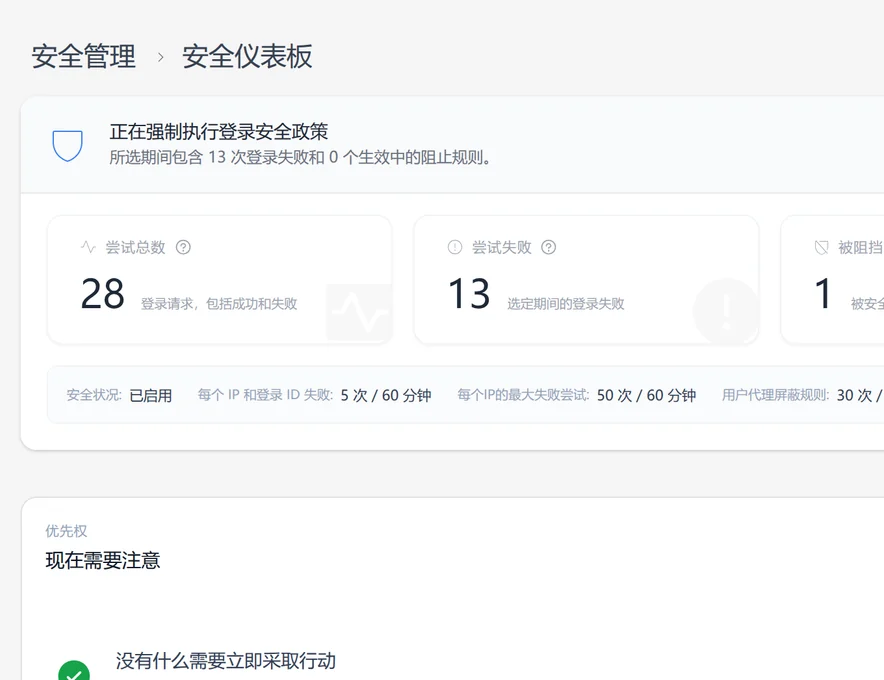
Task: Click 没有什么需要立即采取行动 message
Action: pyautogui.click(x=226, y=661)
